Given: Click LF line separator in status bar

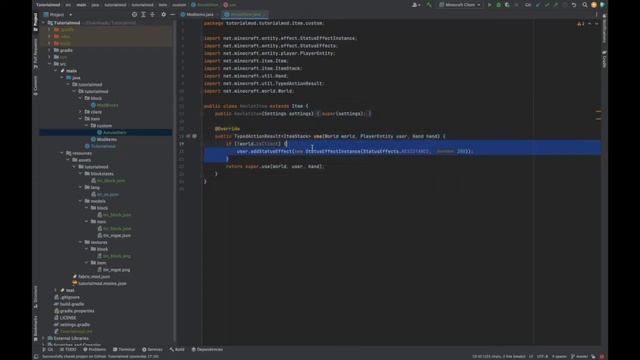Looking at the screenshot, I should [531, 356].
